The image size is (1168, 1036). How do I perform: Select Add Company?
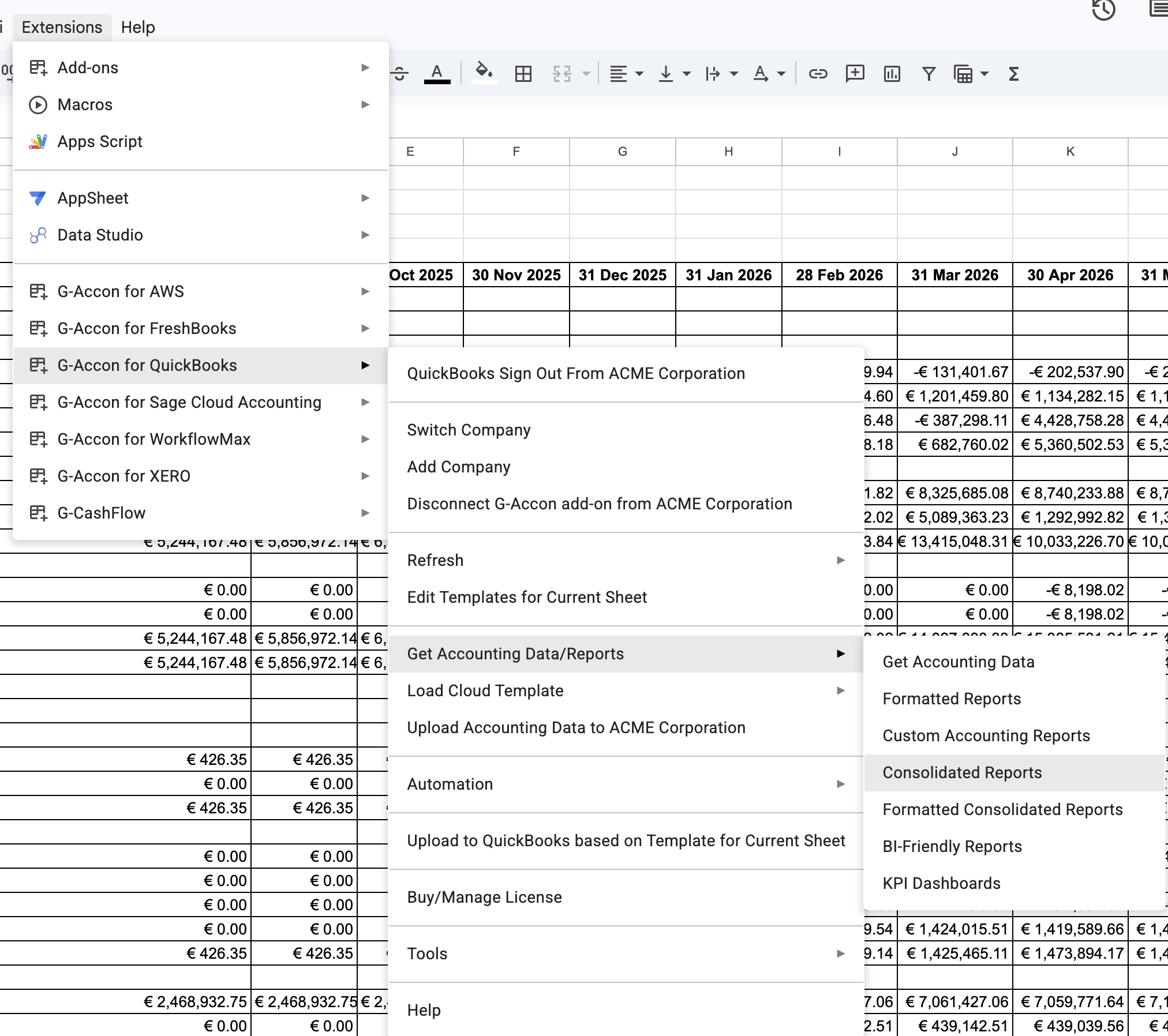point(626,467)
